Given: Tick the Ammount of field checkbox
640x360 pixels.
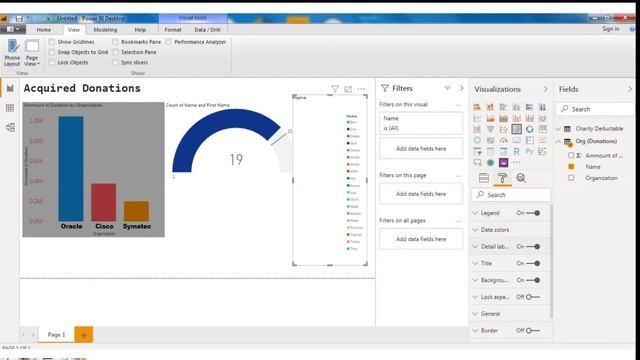Looking at the screenshot, I should point(571,155).
